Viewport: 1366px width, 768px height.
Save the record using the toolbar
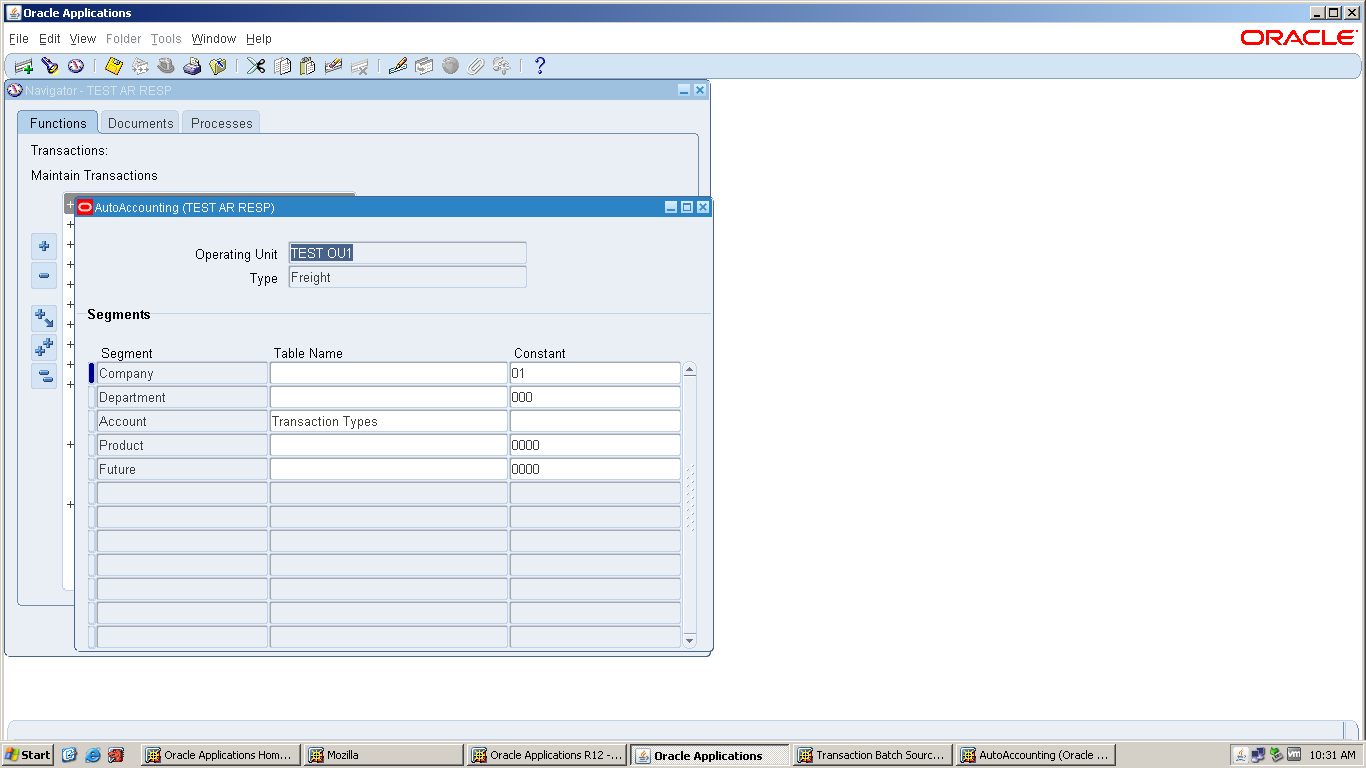click(111, 66)
